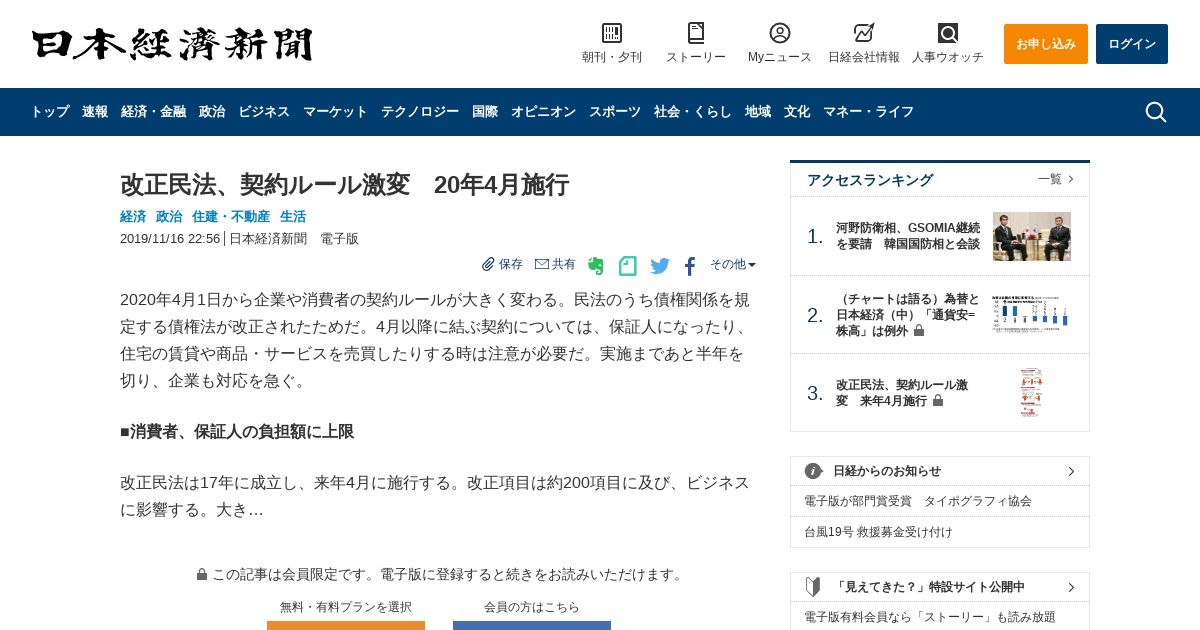Click the subheading 消費者、保証人の負担額に上限
Viewport: 1200px width, 630px height.
[x=237, y=432]
